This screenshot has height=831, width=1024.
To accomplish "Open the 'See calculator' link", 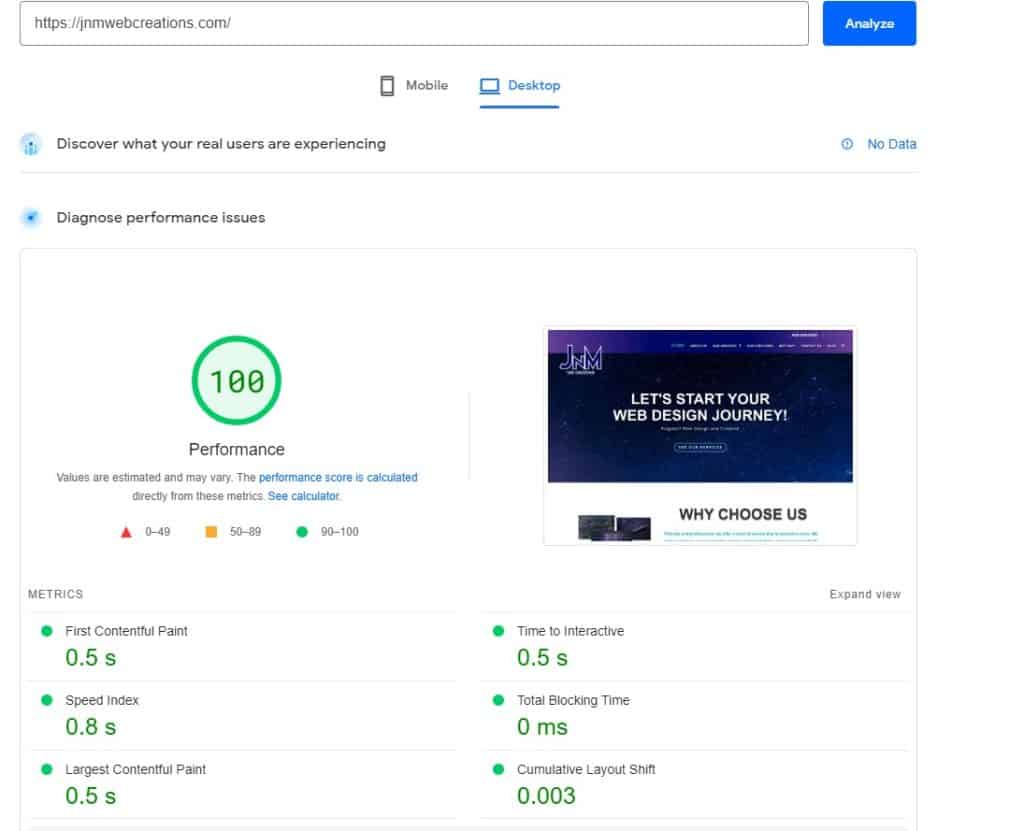I will coord(304,496).
